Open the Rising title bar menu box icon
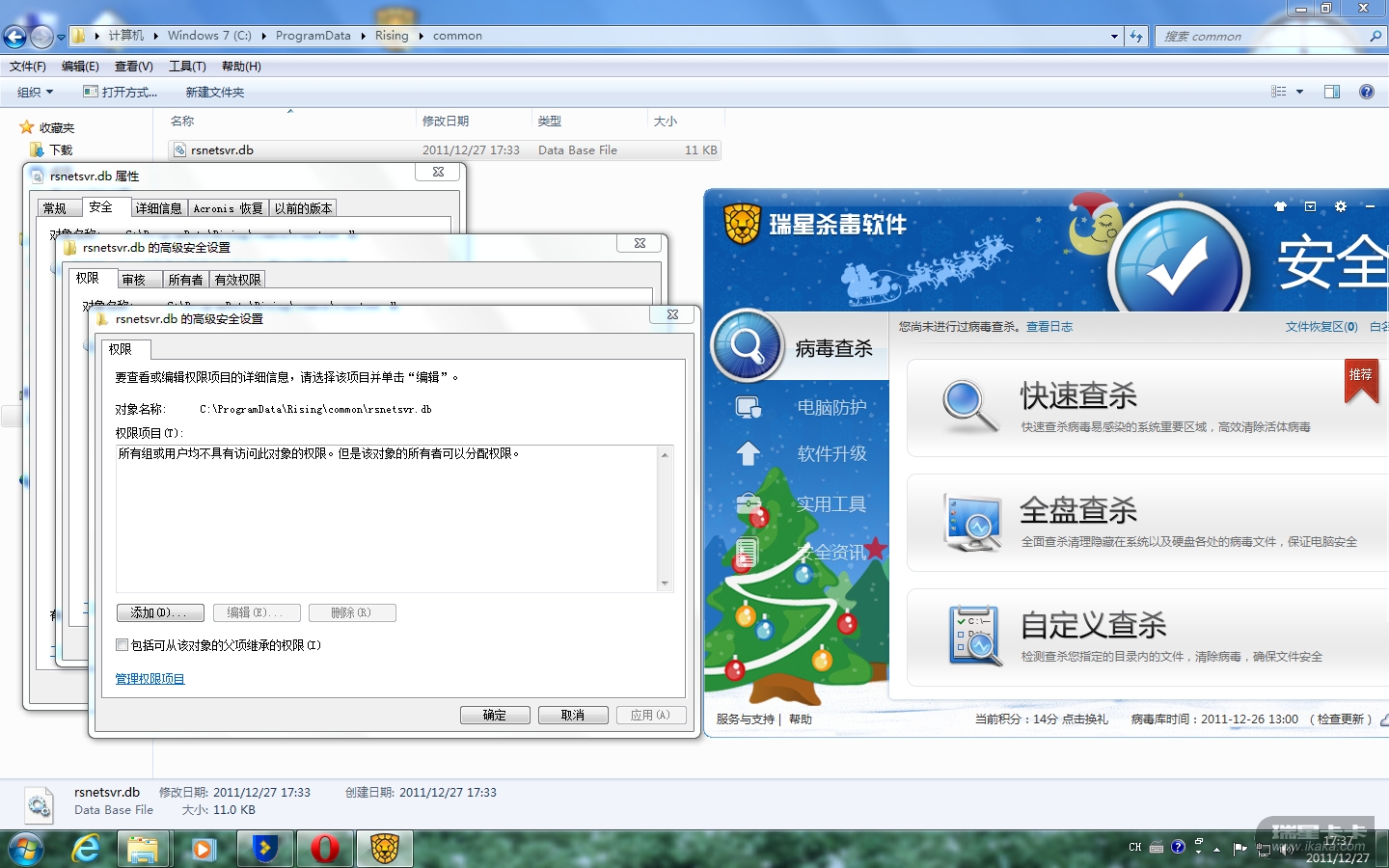The height and width of the screenshot is (868, 1389). coord(1310,206)
